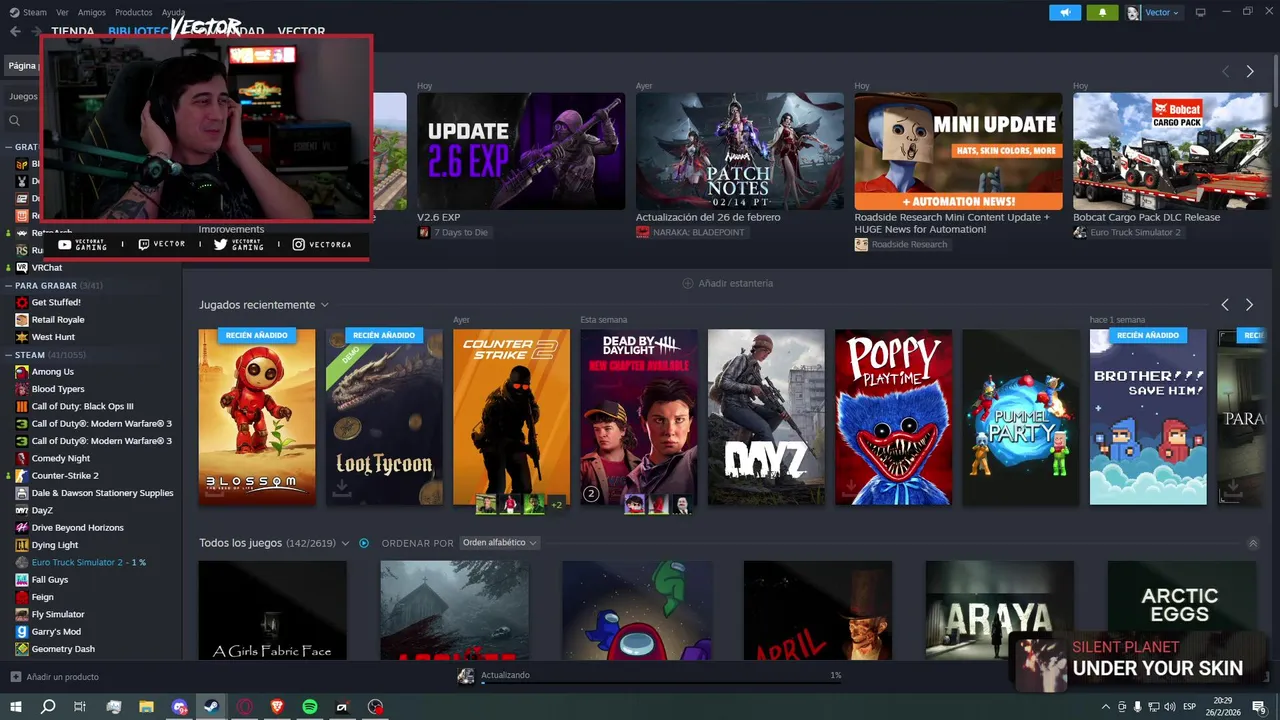Image resolution: width=1280 pixels, height=720 pixels.
Task: Select the Poppy Playtime cover
Action: [893, 417]
